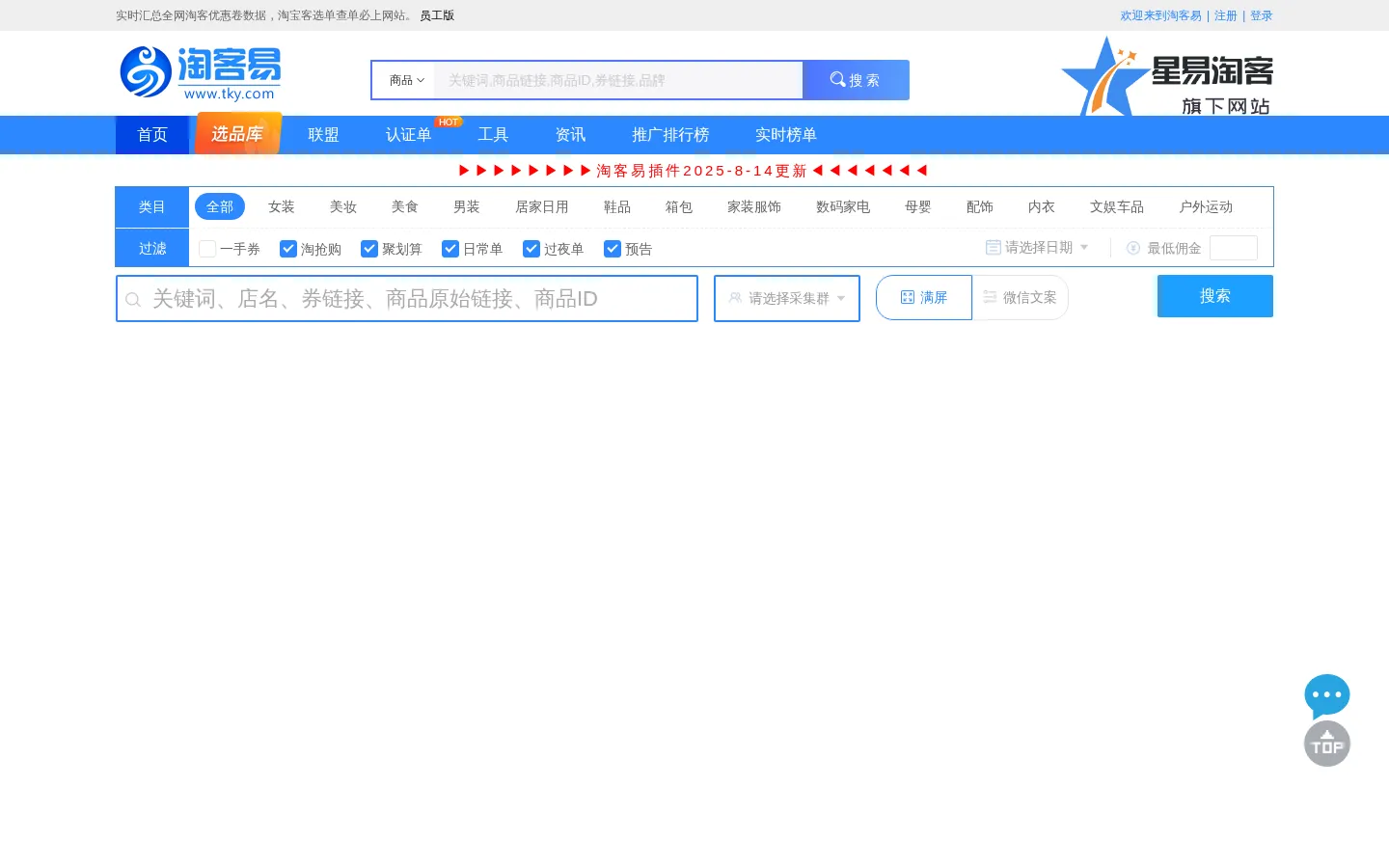
Task: Select the 女装 category
Action: tap(282, 206)
